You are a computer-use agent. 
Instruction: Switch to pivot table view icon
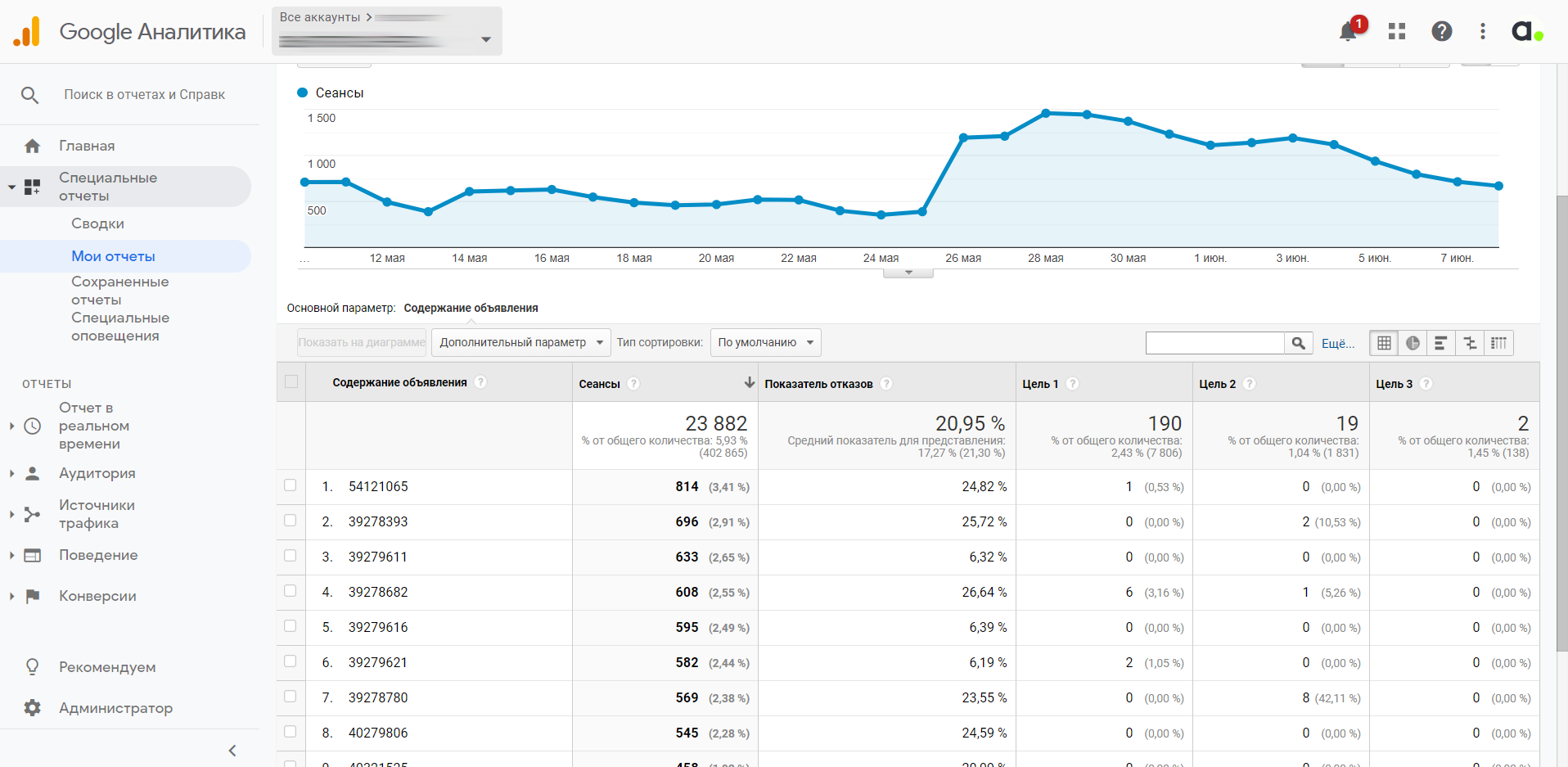[x=1498, y=343]
